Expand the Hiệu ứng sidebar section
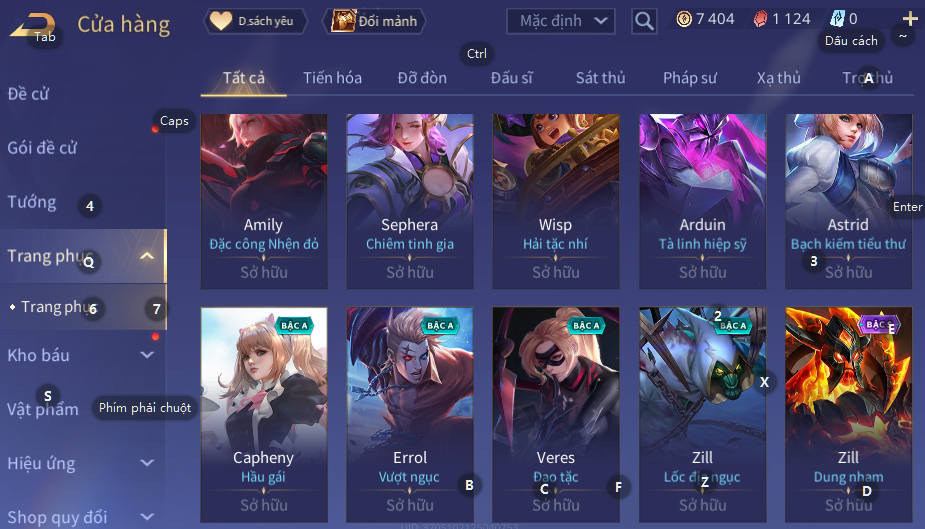 click(x=147, y=463)
